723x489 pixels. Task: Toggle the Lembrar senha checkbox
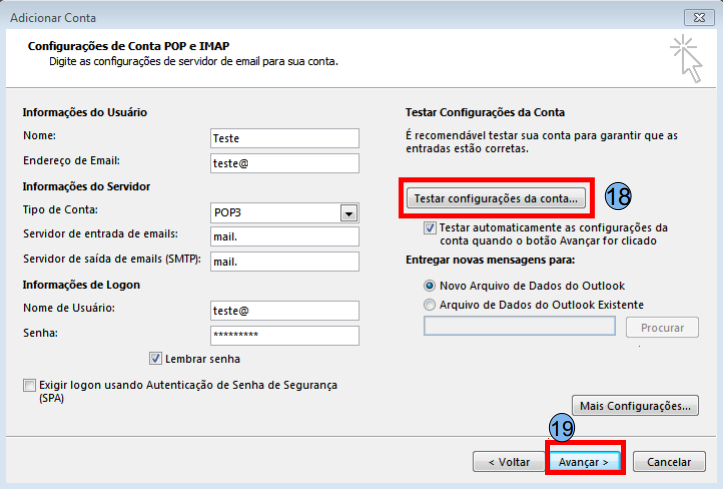156,359
